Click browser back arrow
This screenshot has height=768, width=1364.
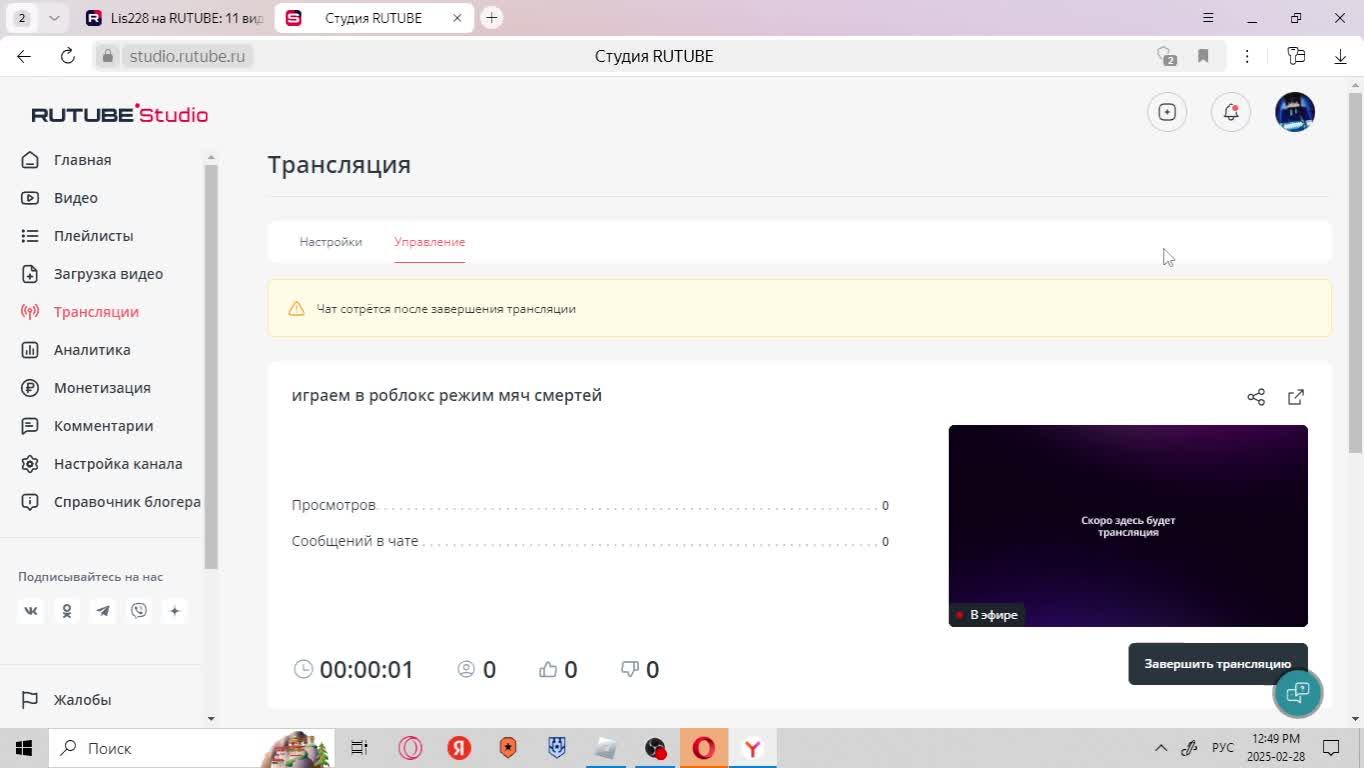click(24, 56)
